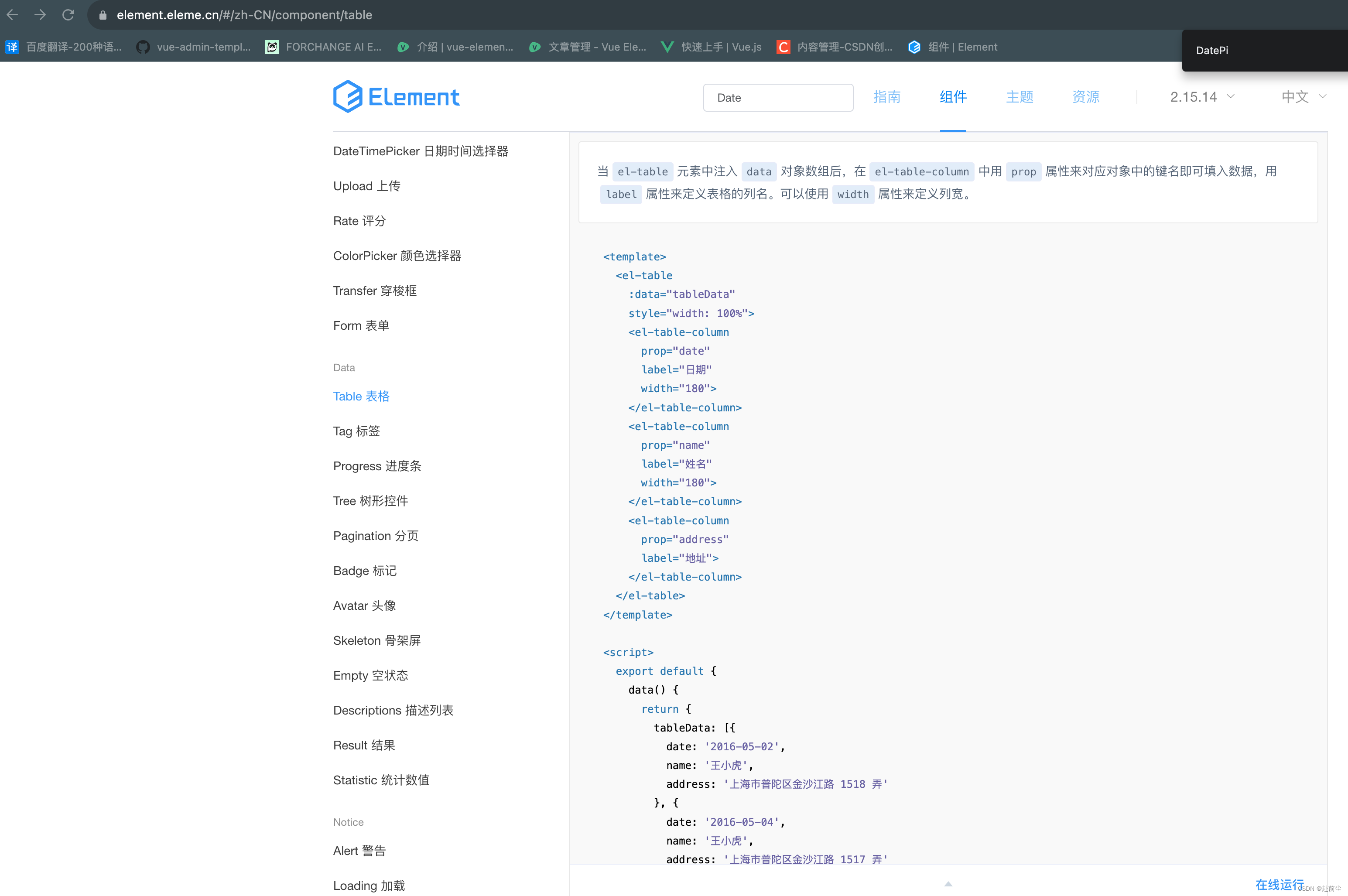This screenshot has width=1348, height=896.
Task: Click the el-table-column inline code tag
Action: tap(921, 171)
